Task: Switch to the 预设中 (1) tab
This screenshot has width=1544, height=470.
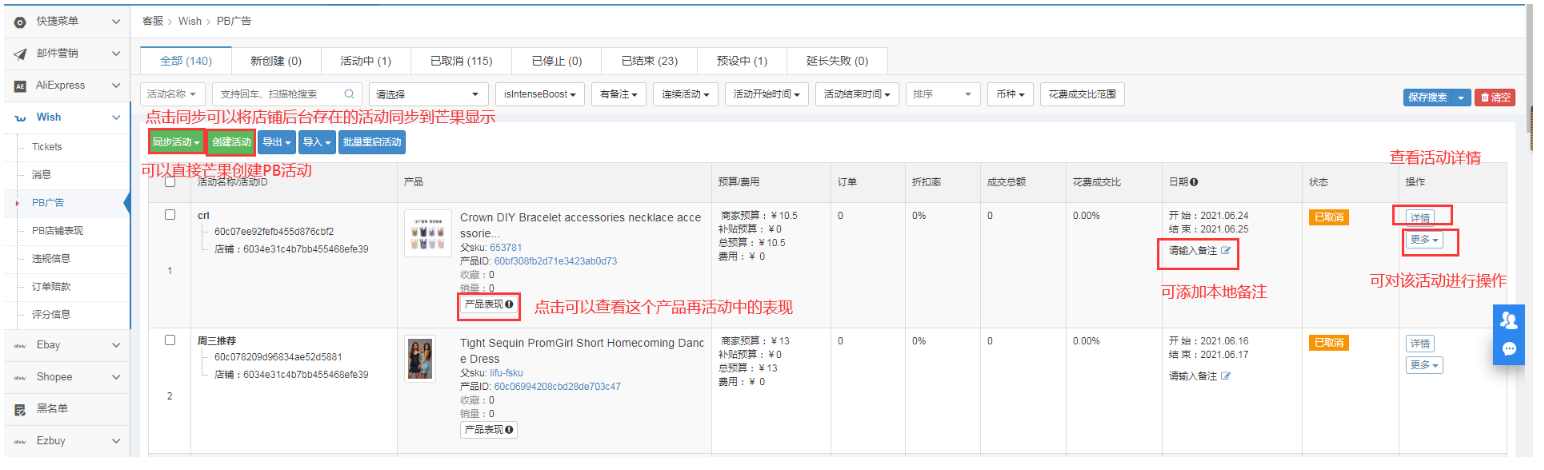Action: click(x=742, y=61)
